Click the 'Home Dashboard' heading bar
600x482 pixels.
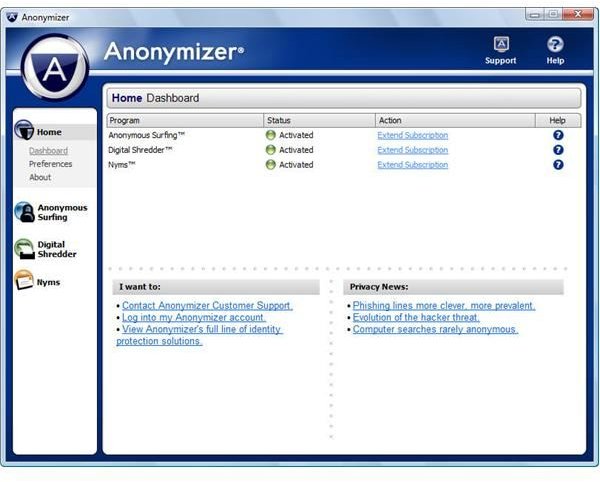[344, 98]
